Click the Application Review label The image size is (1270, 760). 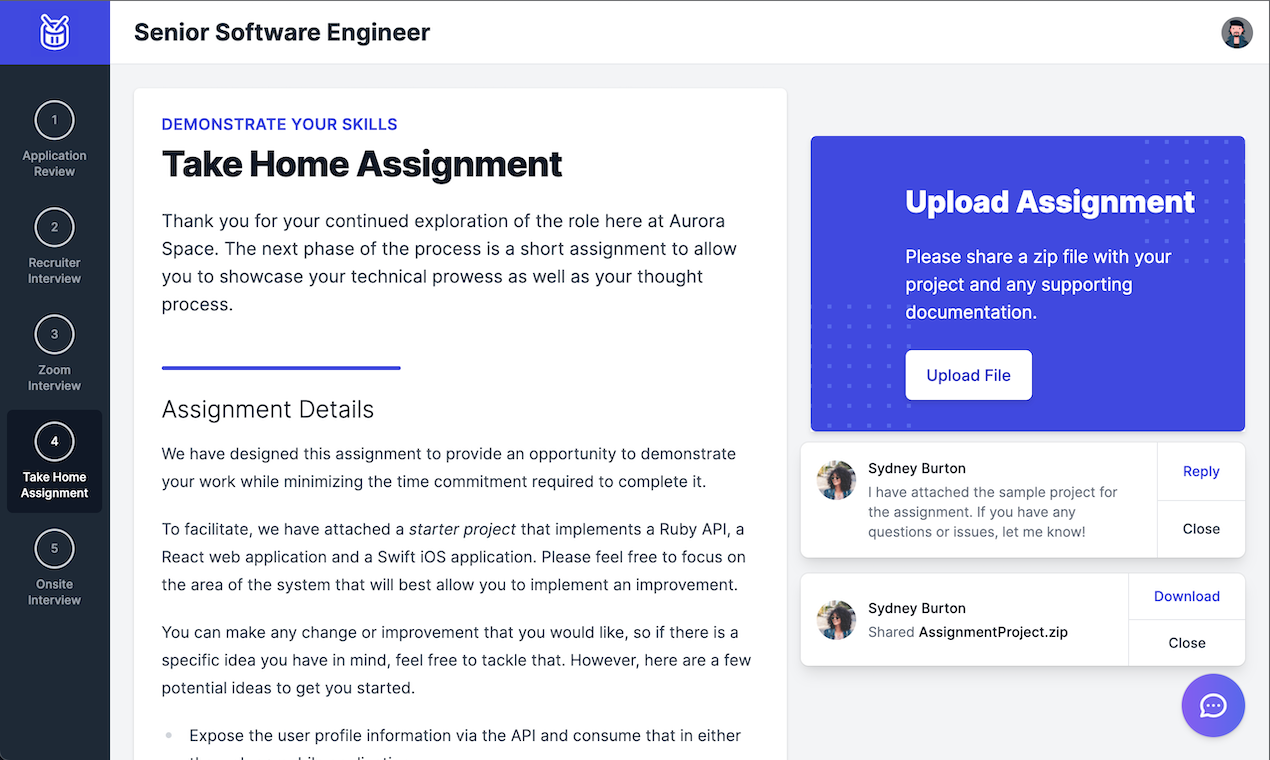[x=54, y=164]
